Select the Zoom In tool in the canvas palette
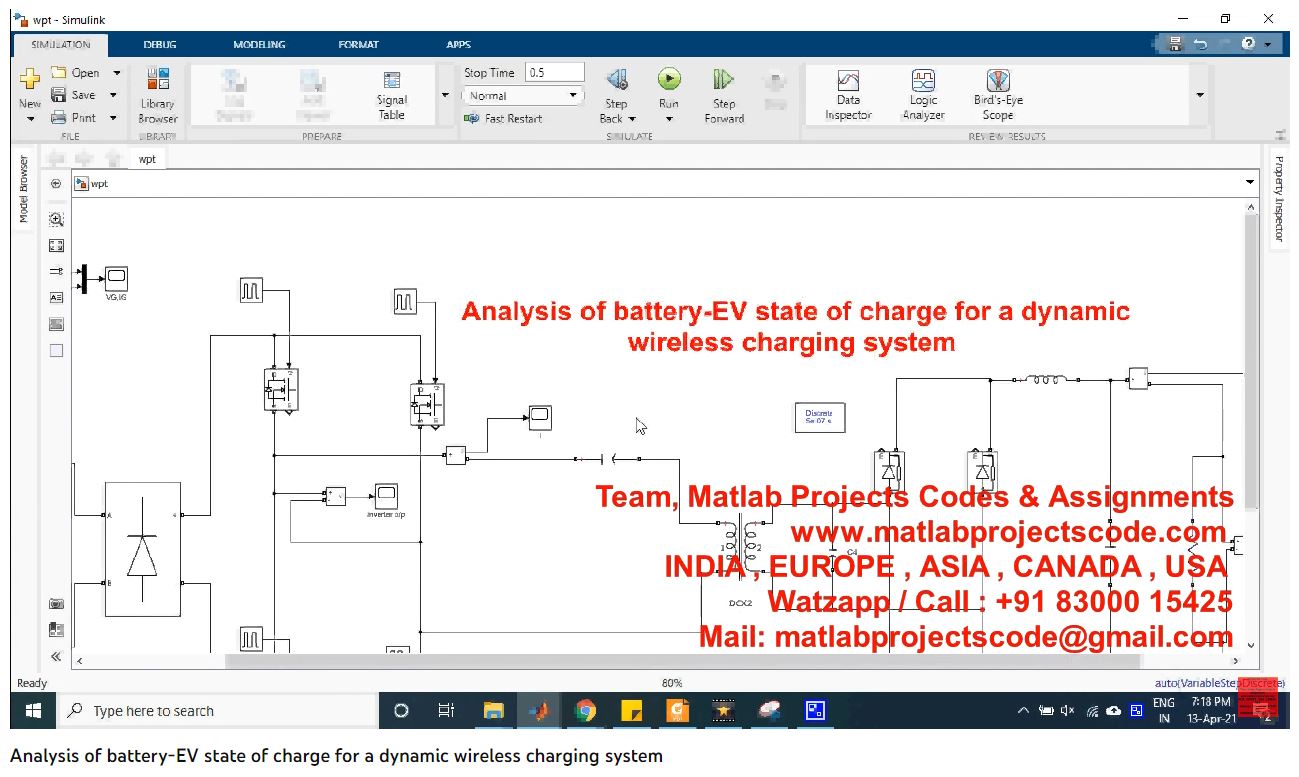The image size is (1299, 777). [56, 219]
